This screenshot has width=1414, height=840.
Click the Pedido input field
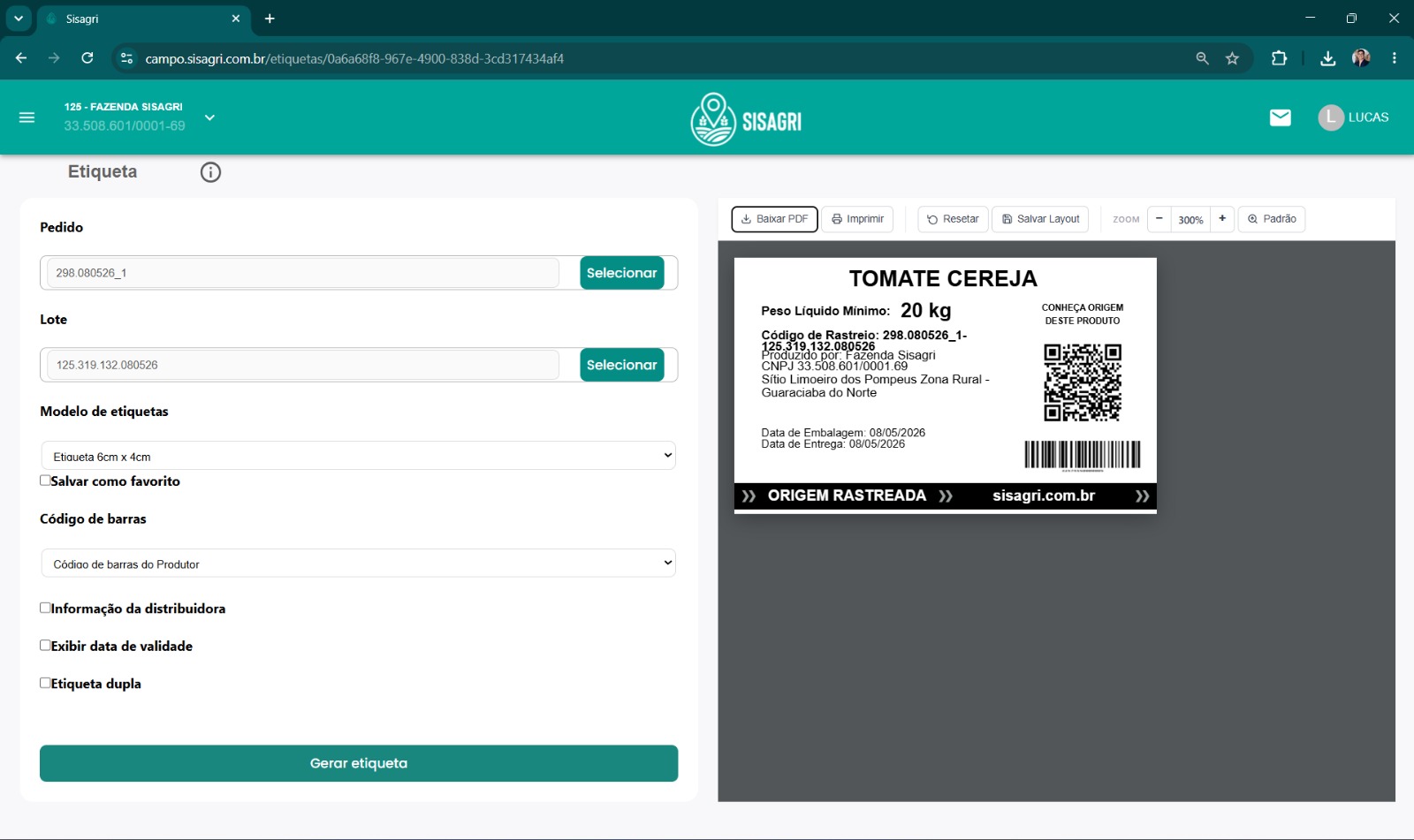pos(302,273)
